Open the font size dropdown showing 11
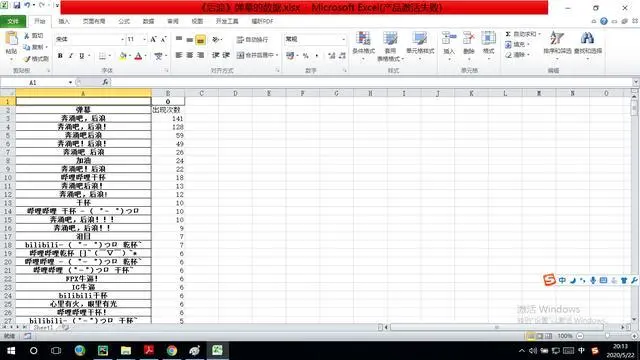Viewport: 640px width, 360px height. (144, 39)
